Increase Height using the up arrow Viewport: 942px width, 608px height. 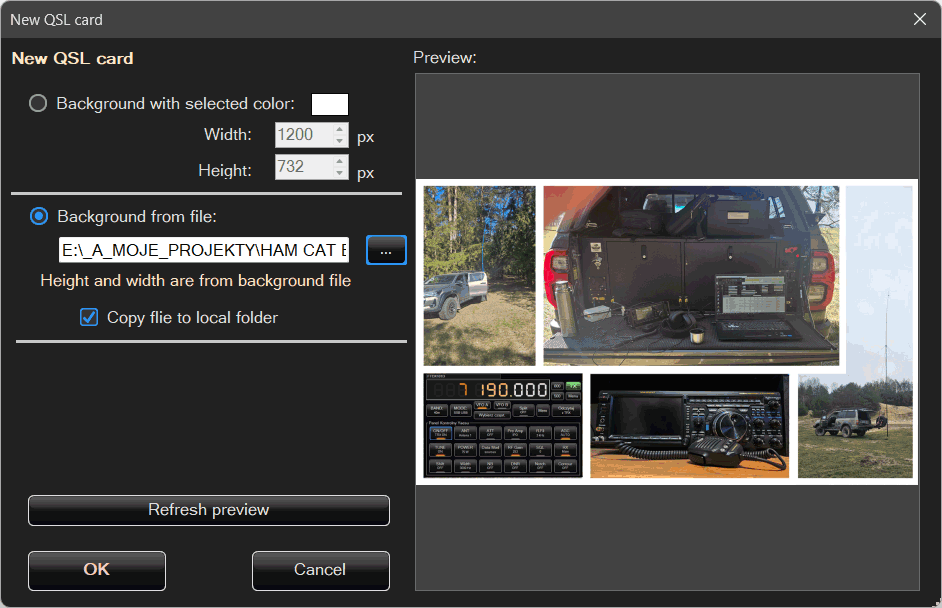[x=340, y=161]
